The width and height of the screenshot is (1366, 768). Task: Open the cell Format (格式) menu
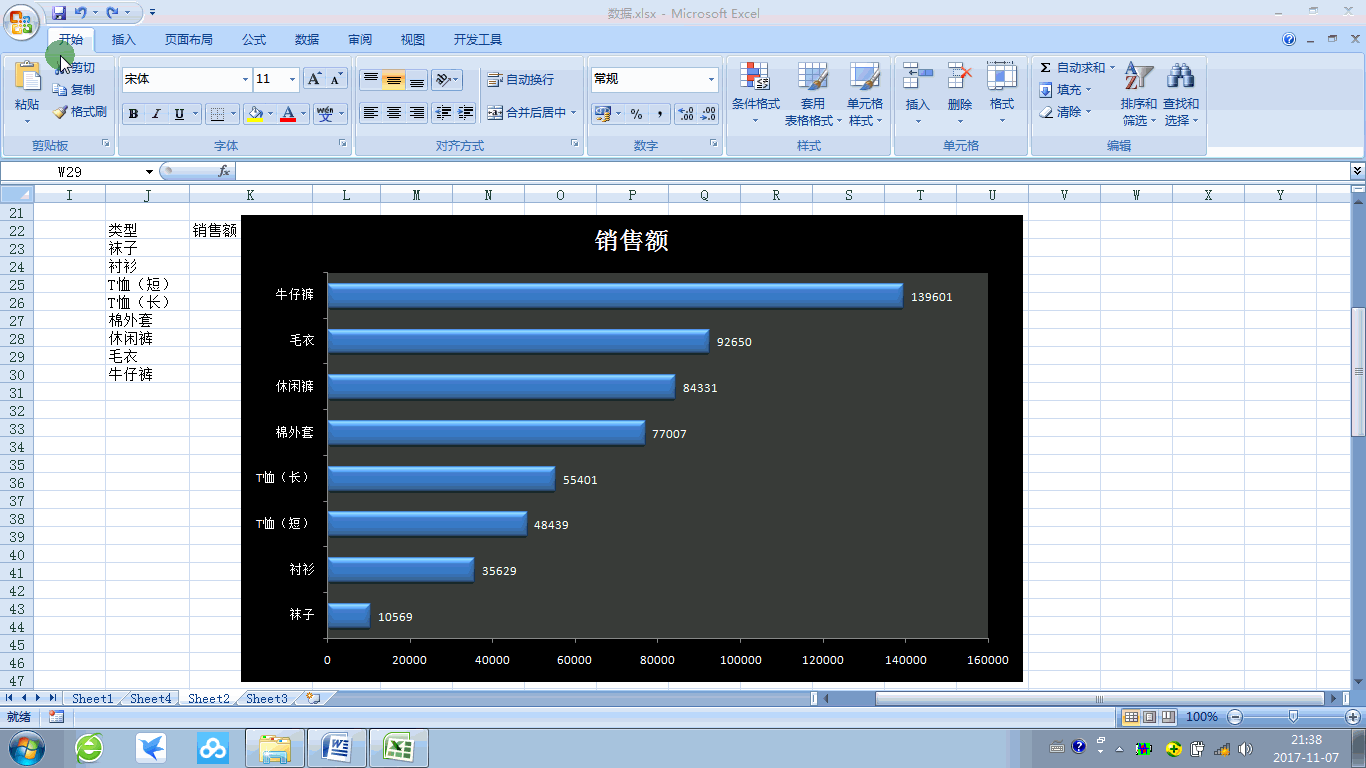pyautogui.click(x=1002, y=94)
